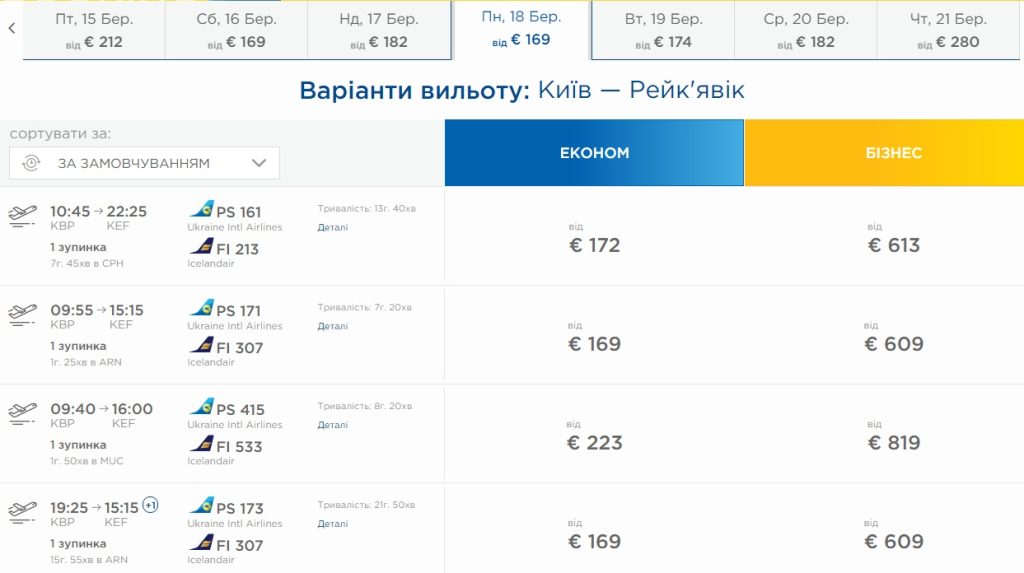Click the Icelandair logo beside FI 213
This screenshot has width=1024, height=573.
click(x=202, y=247)
